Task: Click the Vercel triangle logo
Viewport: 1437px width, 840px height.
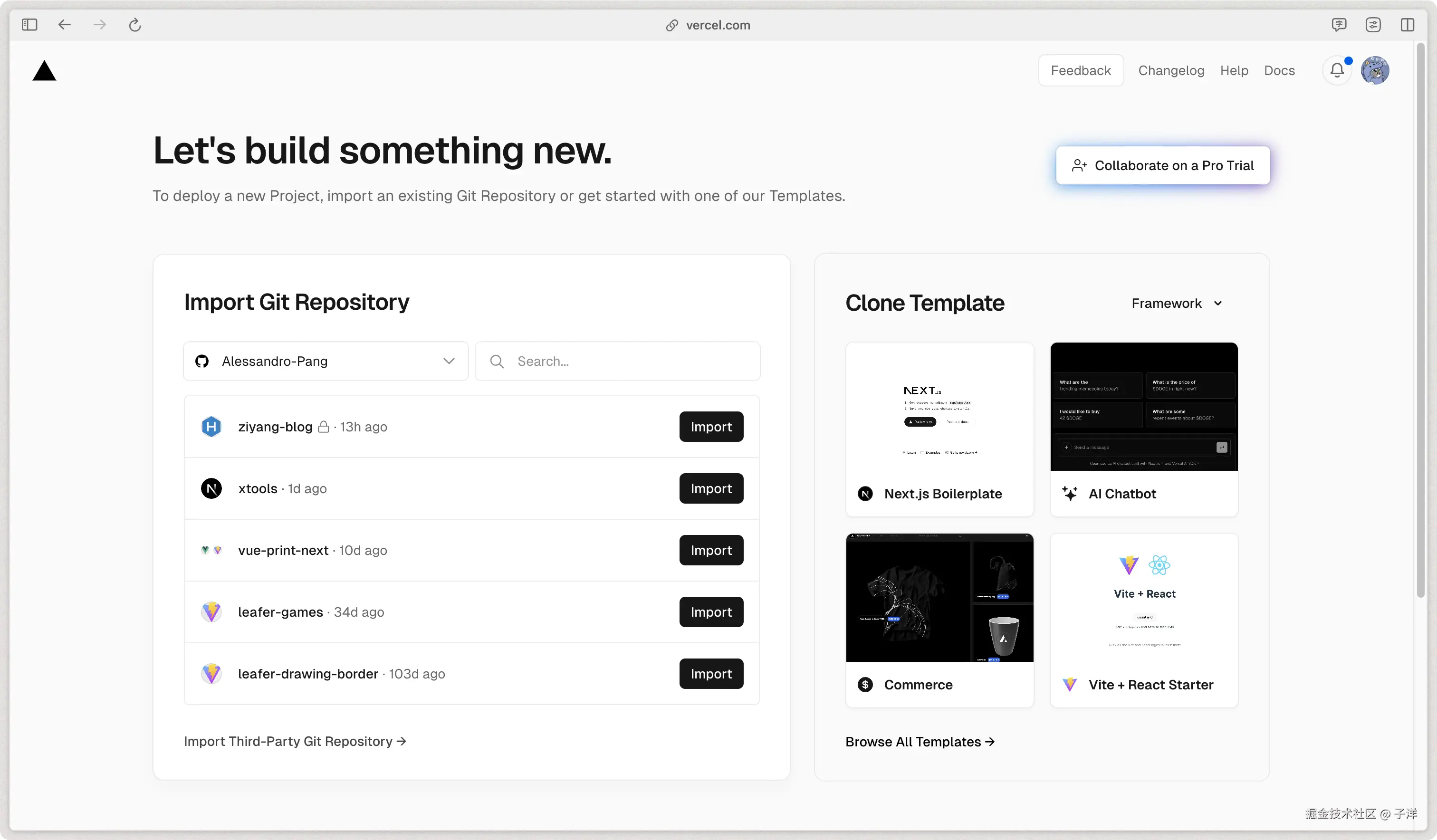Action: [x=44, y=71]
